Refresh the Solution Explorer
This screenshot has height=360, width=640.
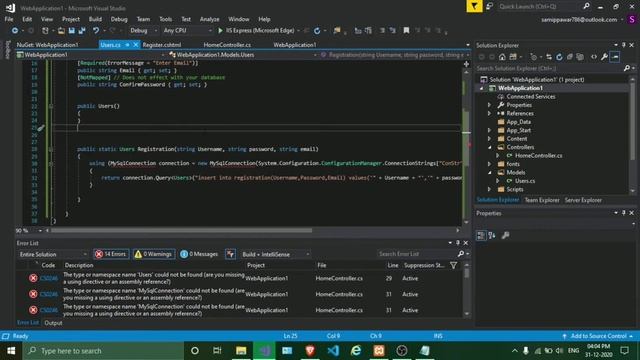pos(559,57)
